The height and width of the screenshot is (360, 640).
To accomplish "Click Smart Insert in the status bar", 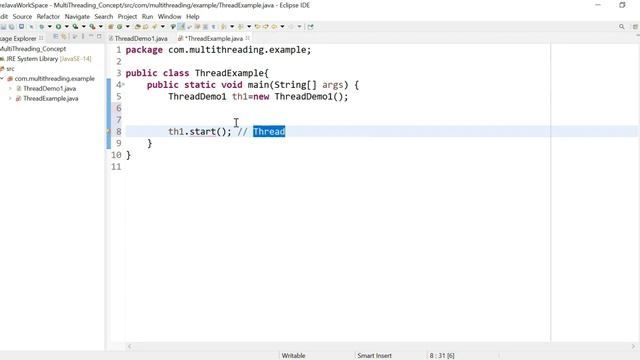I will click(x=374, y=356).
